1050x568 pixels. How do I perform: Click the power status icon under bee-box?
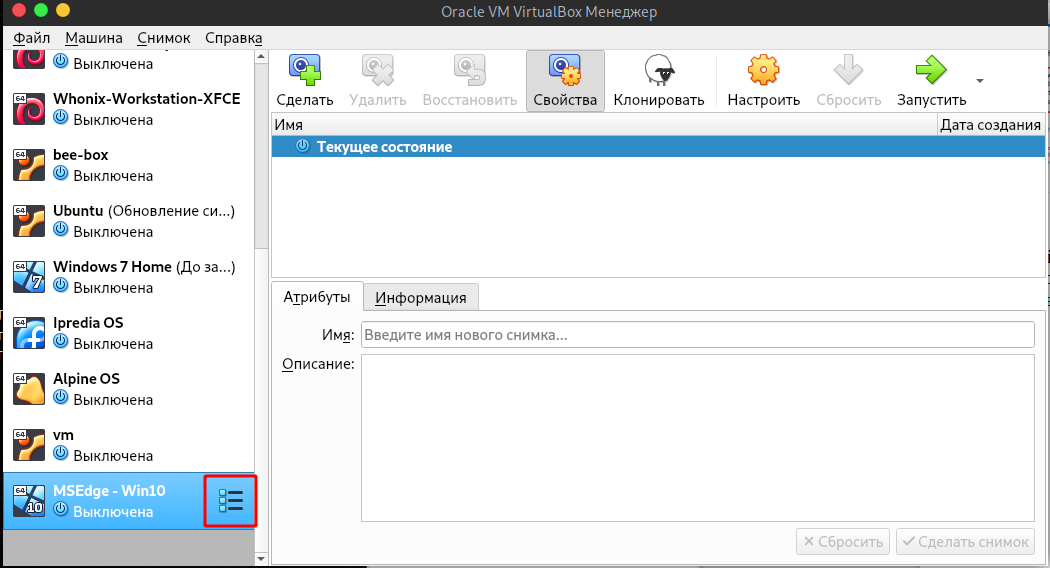point(61,173)
